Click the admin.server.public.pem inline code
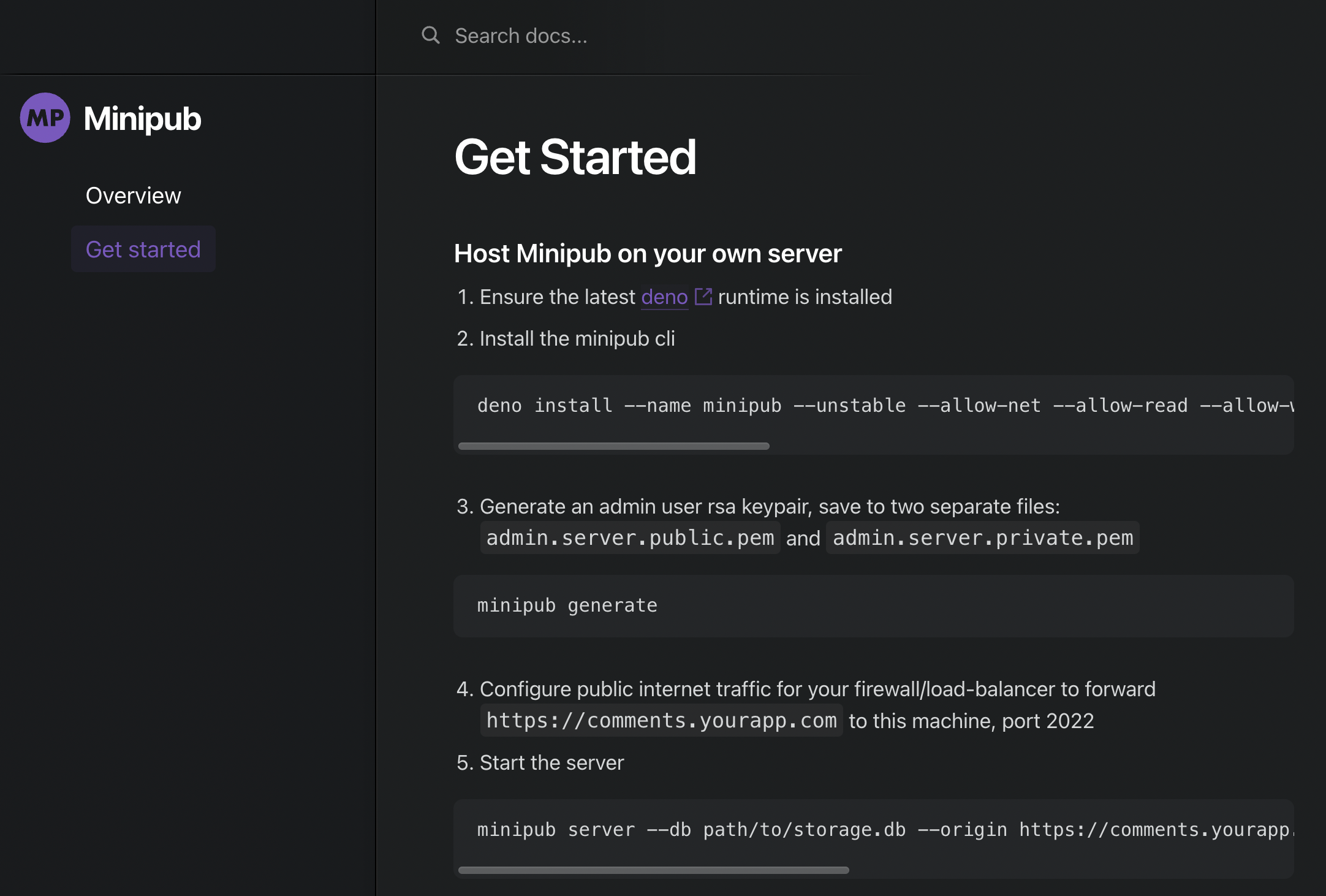Viewport: 1326px width, 896px height. point(629,537)
